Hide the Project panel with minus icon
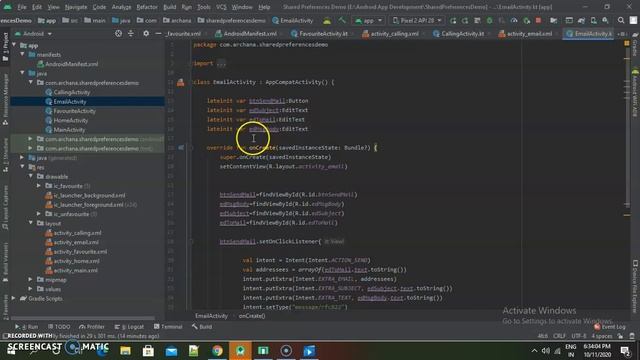The width and height of the screenshot is (640, 360). point(158,33)
